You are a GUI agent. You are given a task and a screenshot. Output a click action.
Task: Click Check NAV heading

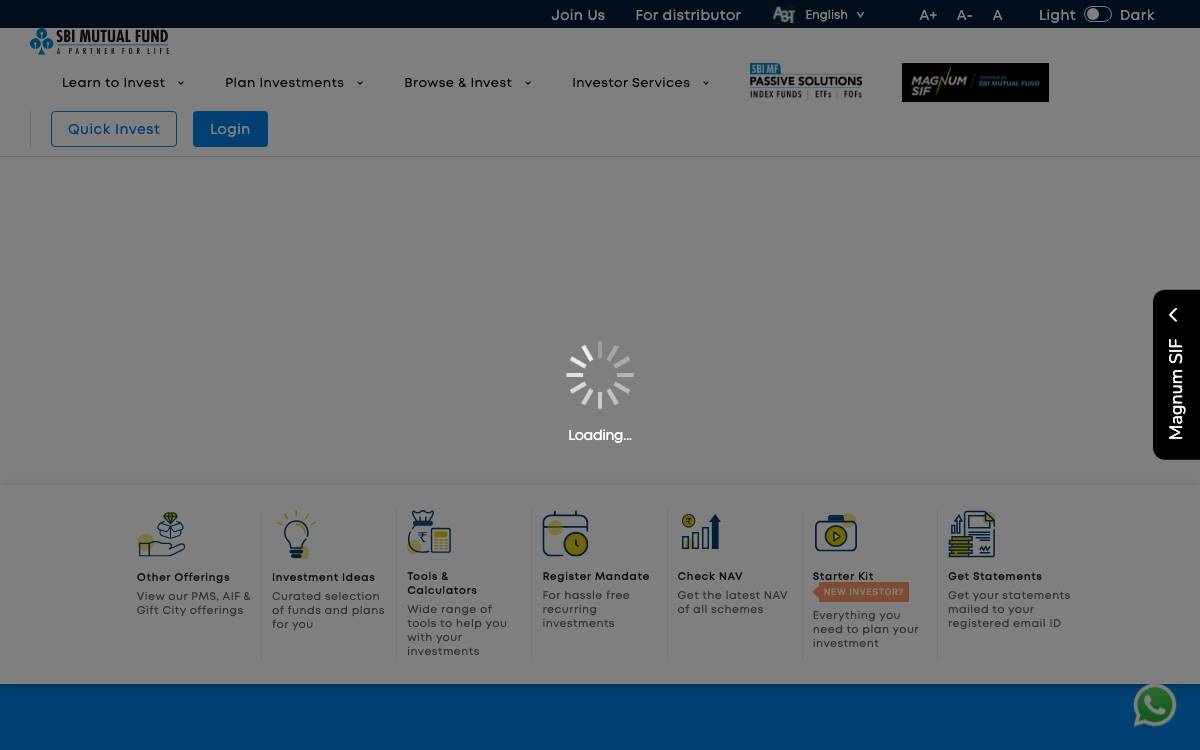710,576
